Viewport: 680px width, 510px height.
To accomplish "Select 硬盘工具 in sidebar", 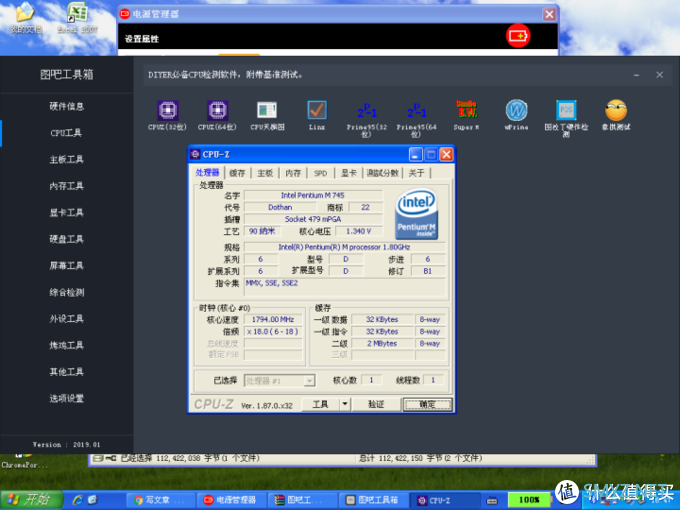I will point(66,239).
